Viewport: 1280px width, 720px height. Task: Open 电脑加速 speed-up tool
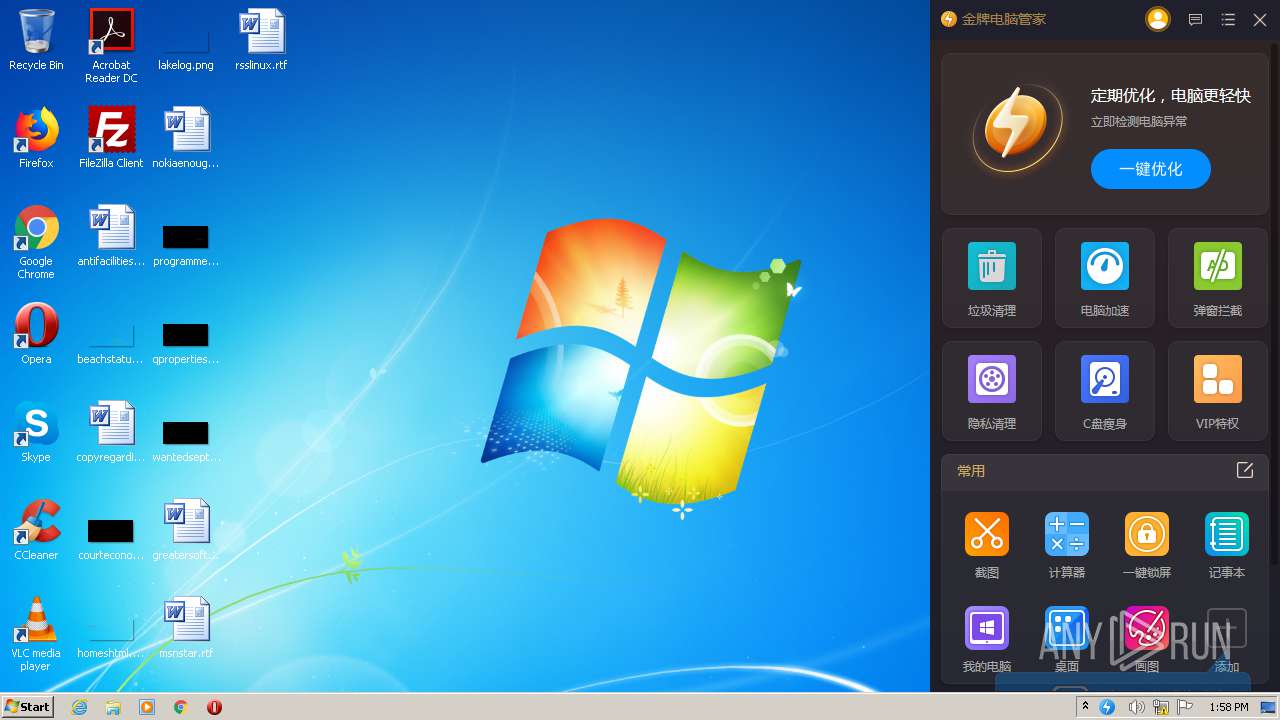point(1104,278)
